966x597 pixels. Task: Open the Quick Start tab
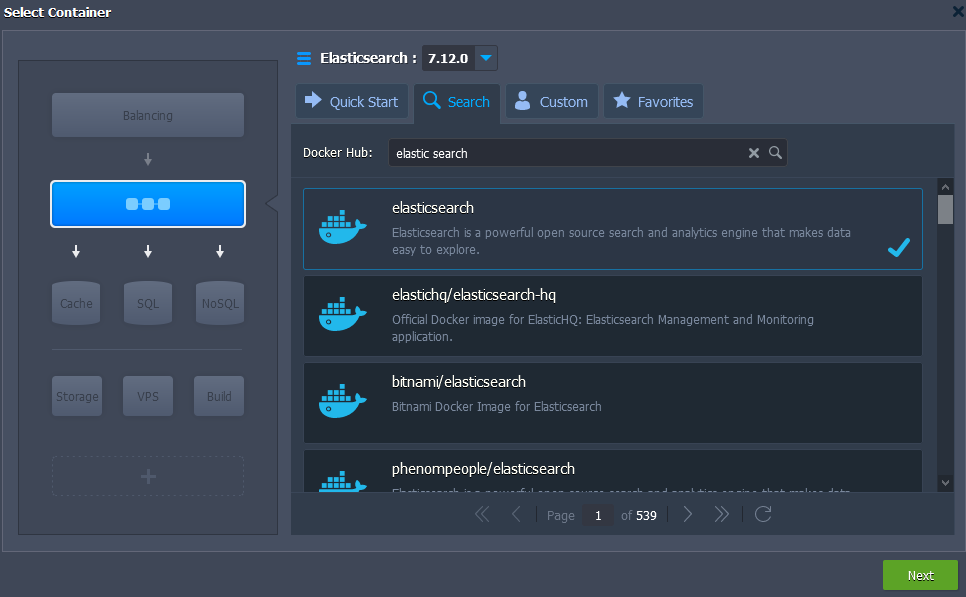(352, 101)
